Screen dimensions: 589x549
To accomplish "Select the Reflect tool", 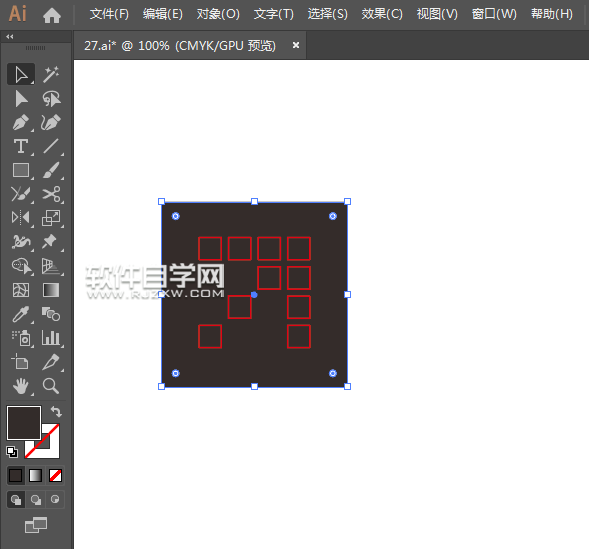I will coord(21,218).
